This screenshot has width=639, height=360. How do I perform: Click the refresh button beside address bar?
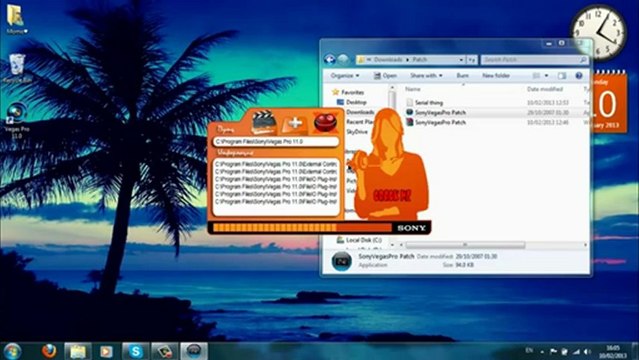(472, 60)
